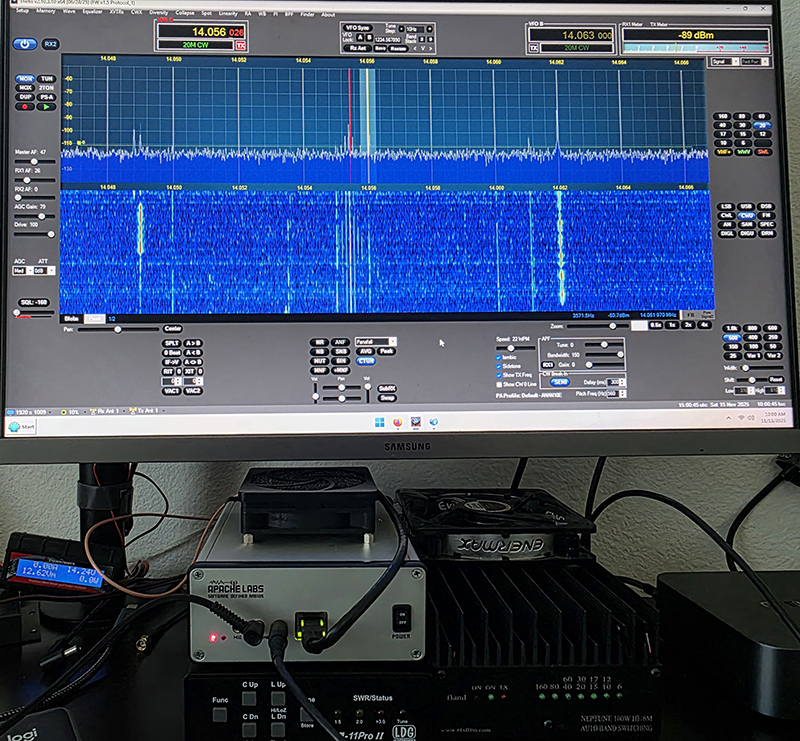
Task: Click the TX box under VFO B
Action: (x=534, y=47)
